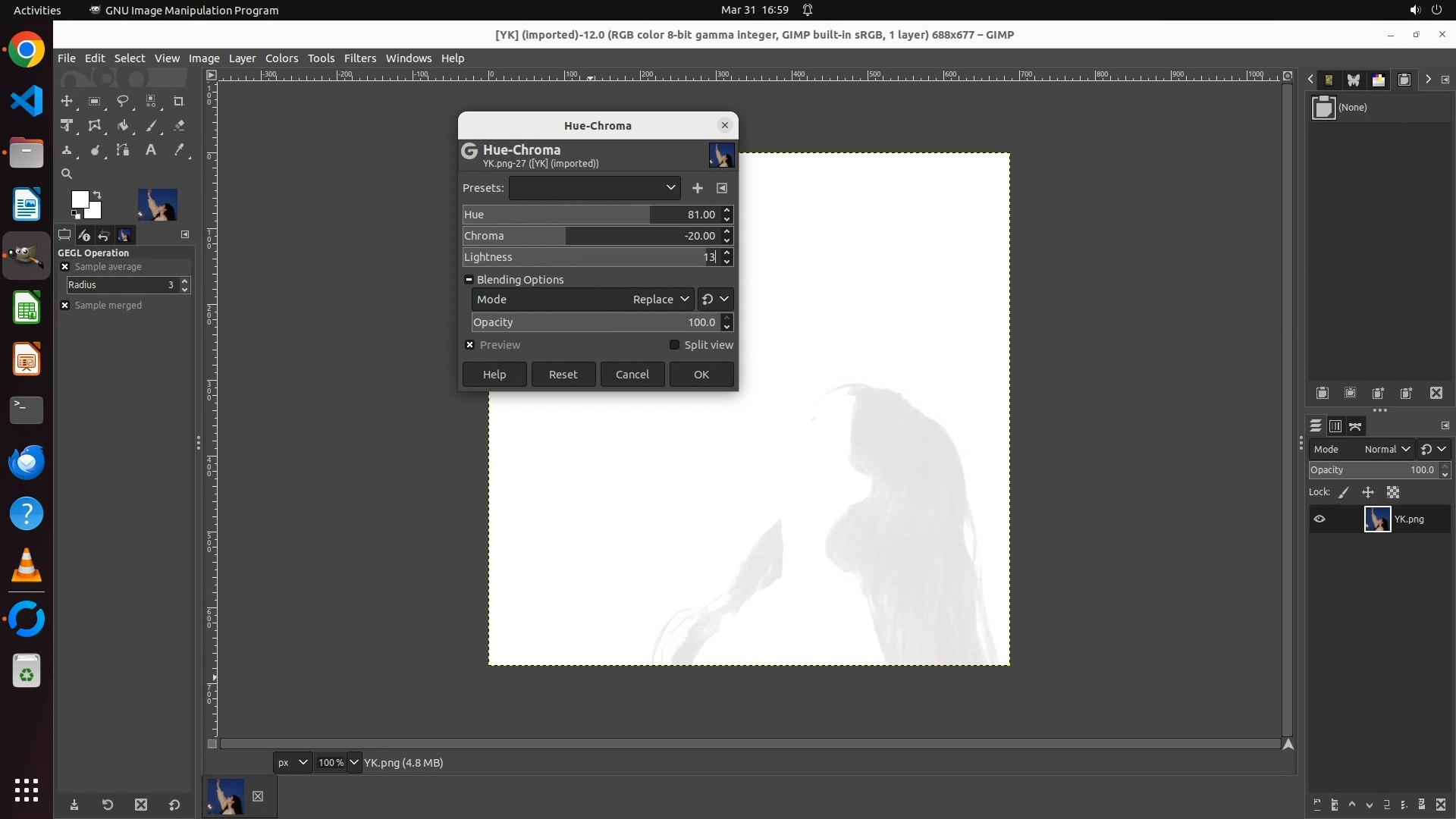Click the Chroma slider bar
Viewport: 1456px width, 819px height.
[x=591, y=236]
